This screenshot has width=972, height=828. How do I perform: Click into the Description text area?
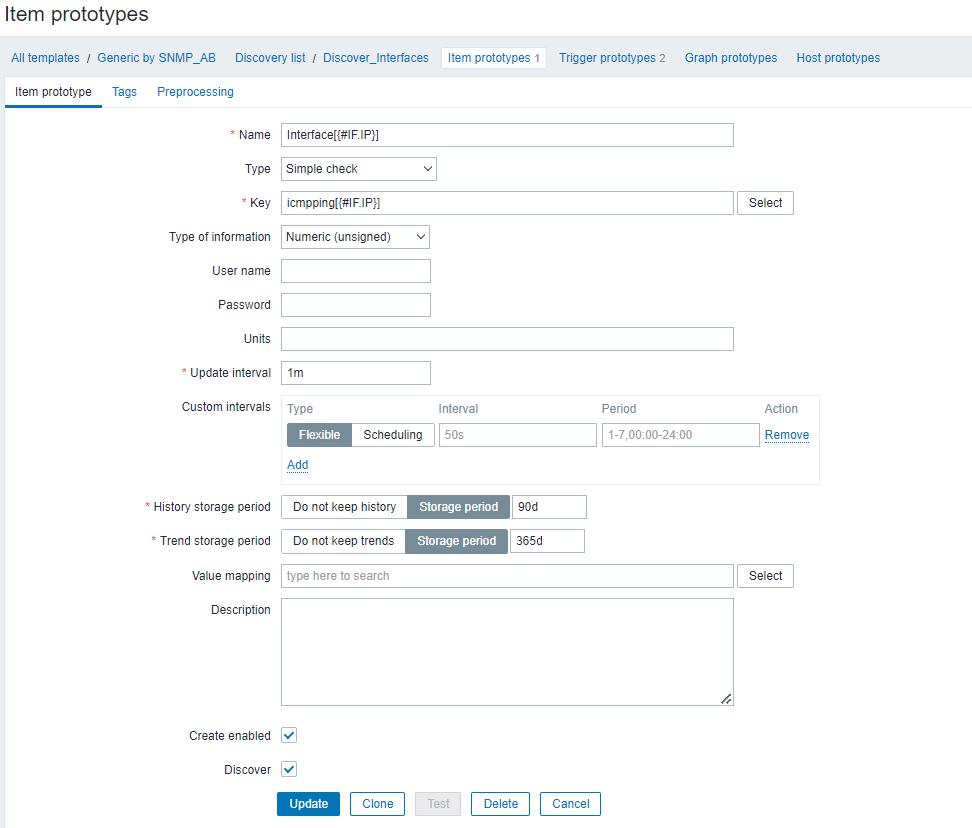pyautogui.click(x=507, y=652)
